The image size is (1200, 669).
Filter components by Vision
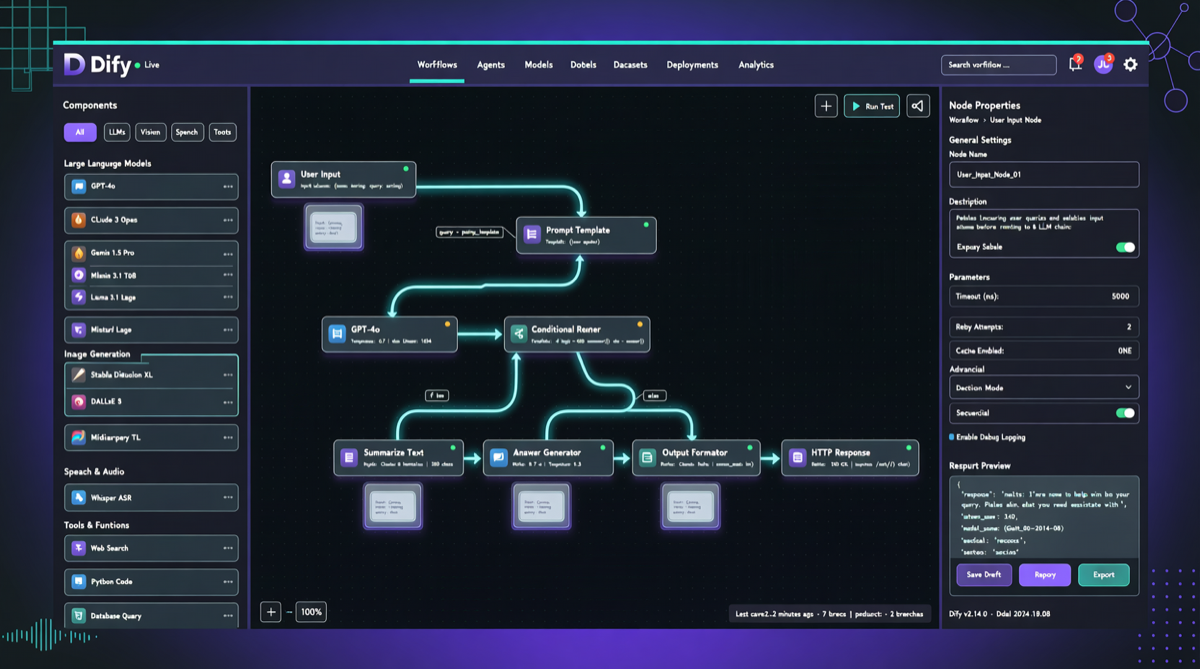point(151,132)
